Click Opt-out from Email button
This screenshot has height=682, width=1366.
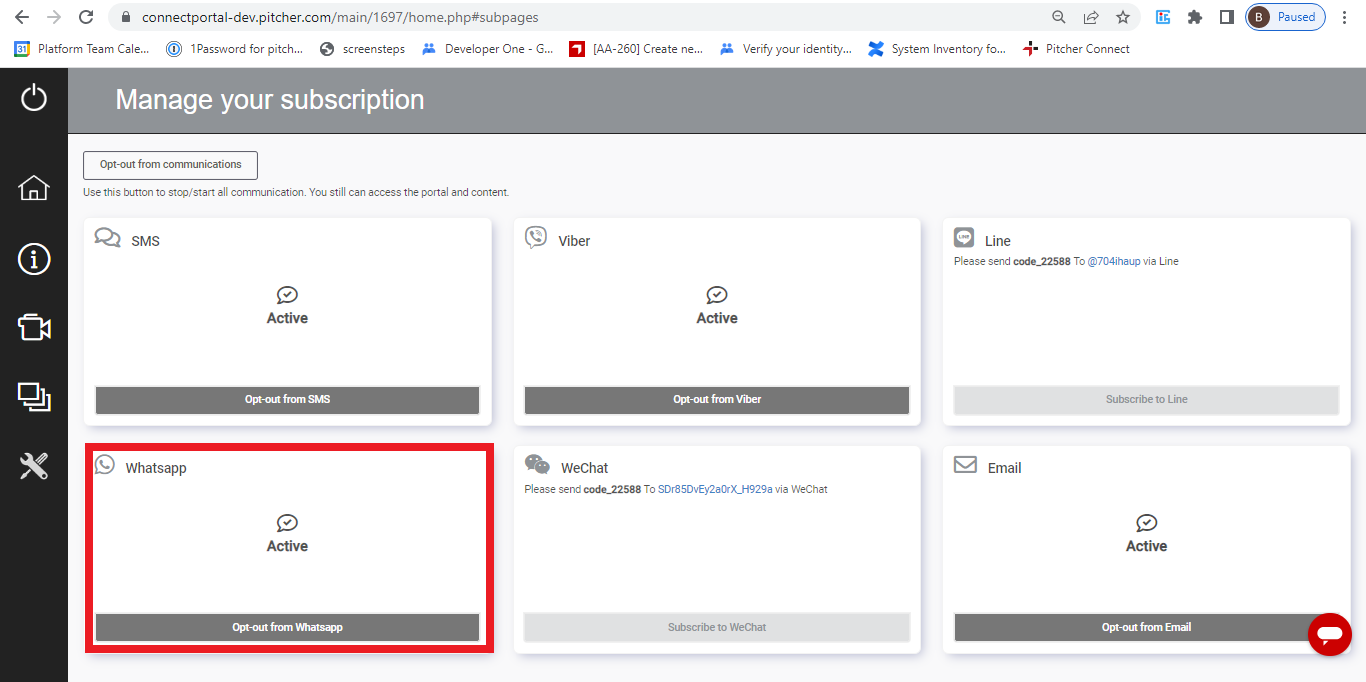pos(1146,627)
